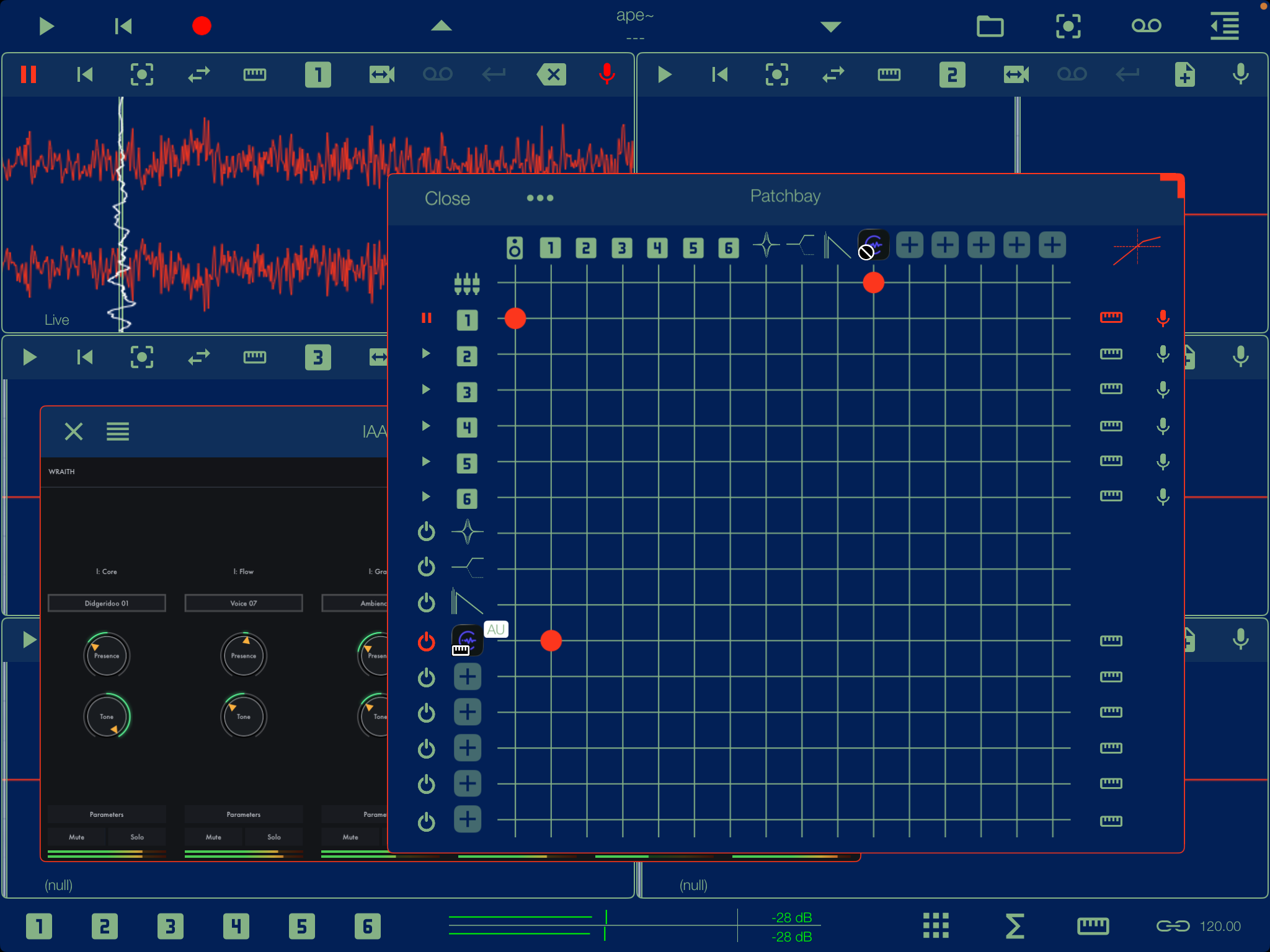The height and width of the screenshot is (952, 1270).
Task: Open the Patchbay red curve graph icon
Action: tap(1137, 247)
